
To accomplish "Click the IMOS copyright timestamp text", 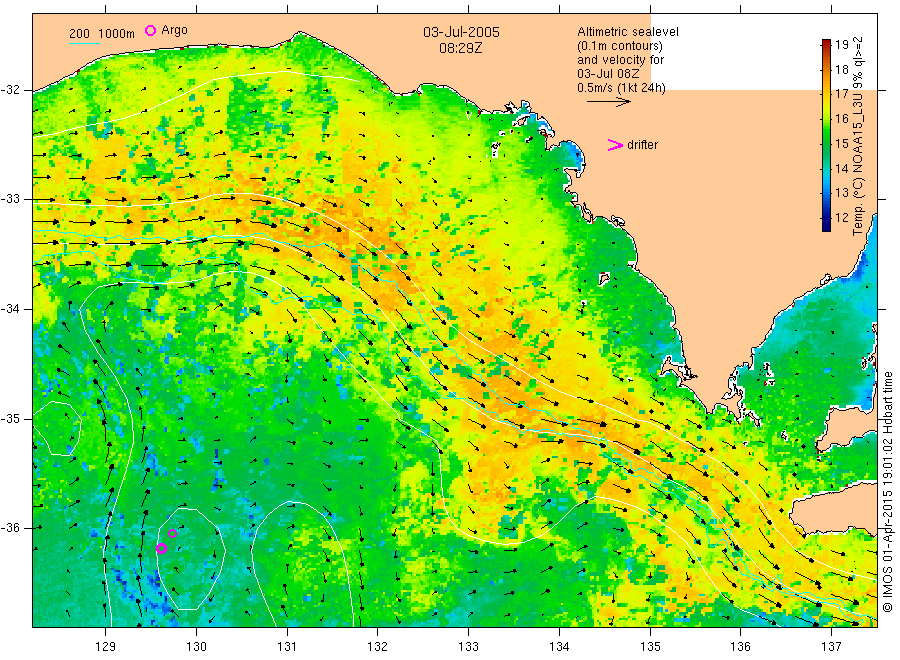I will pyautogui.click(x=888, y=492).
